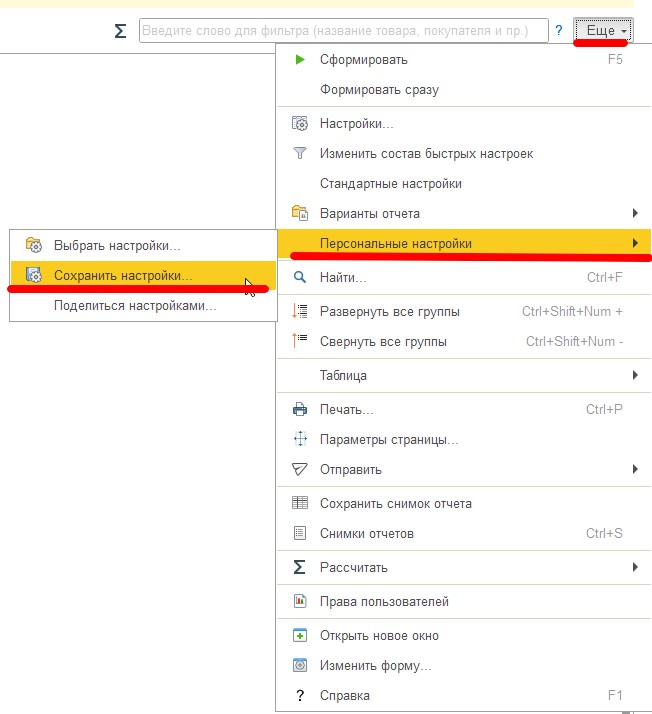652x714 pixels.
Task: Expand the Таблица submenu
Action: point(635,376)
